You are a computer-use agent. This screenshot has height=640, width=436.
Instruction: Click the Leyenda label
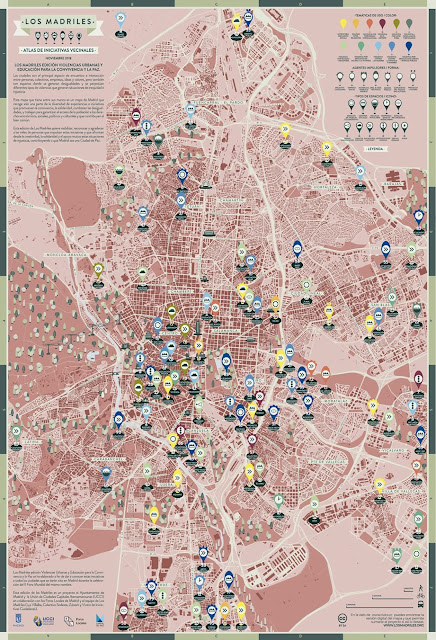(376, 149)
